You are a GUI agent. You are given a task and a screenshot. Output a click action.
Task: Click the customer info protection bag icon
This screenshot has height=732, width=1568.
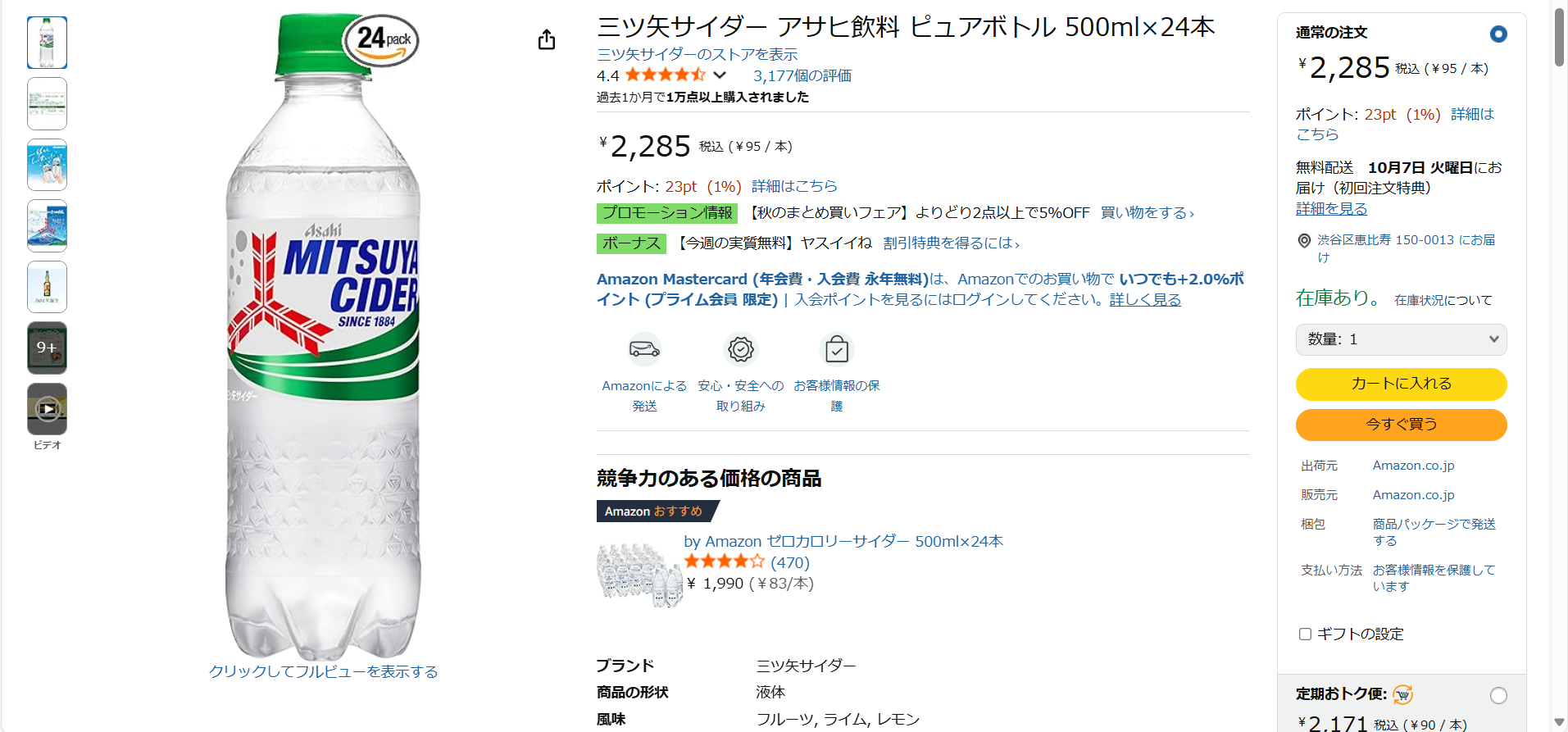837,350
